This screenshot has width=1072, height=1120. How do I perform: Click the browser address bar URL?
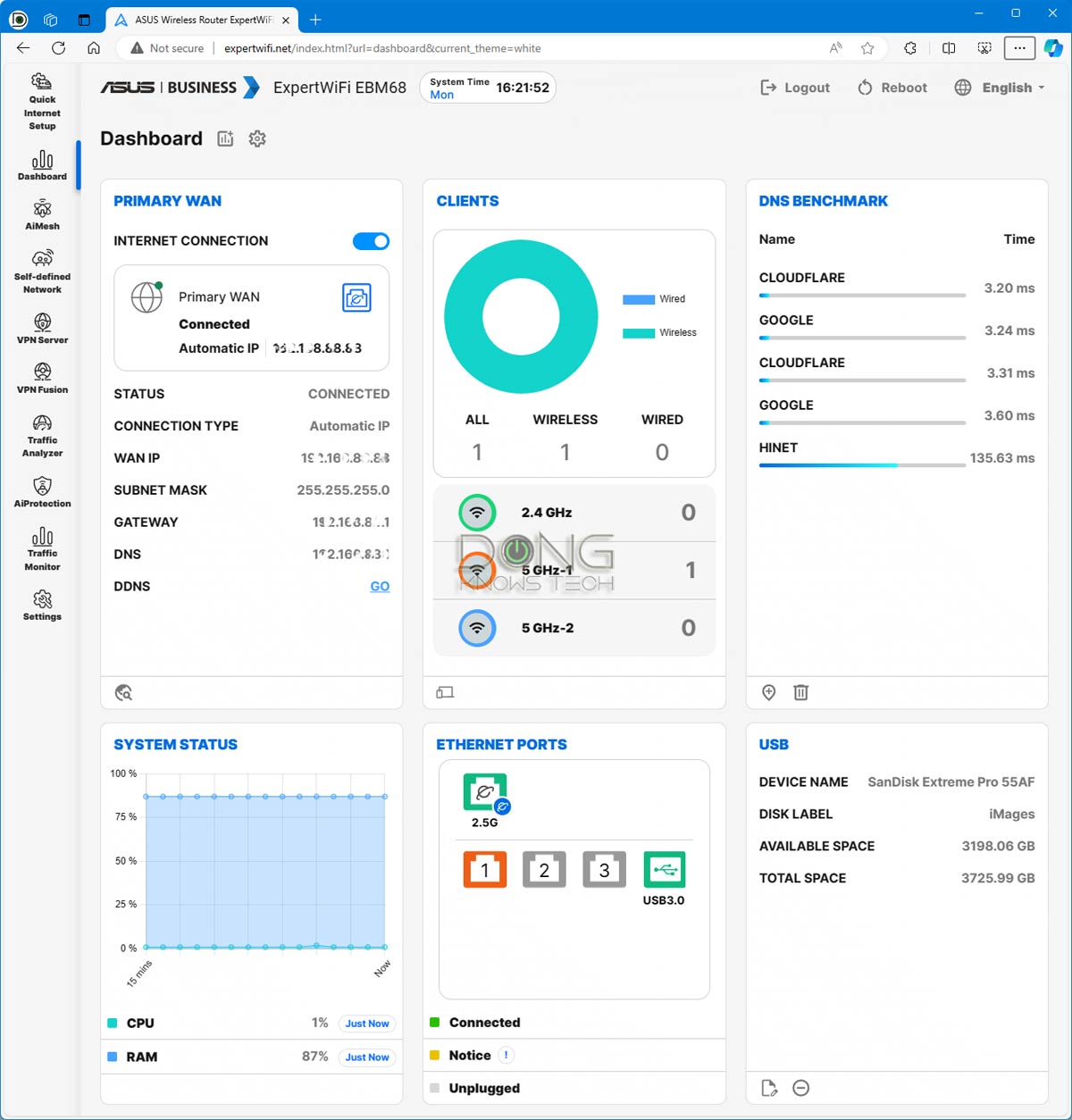pos(382,48)
